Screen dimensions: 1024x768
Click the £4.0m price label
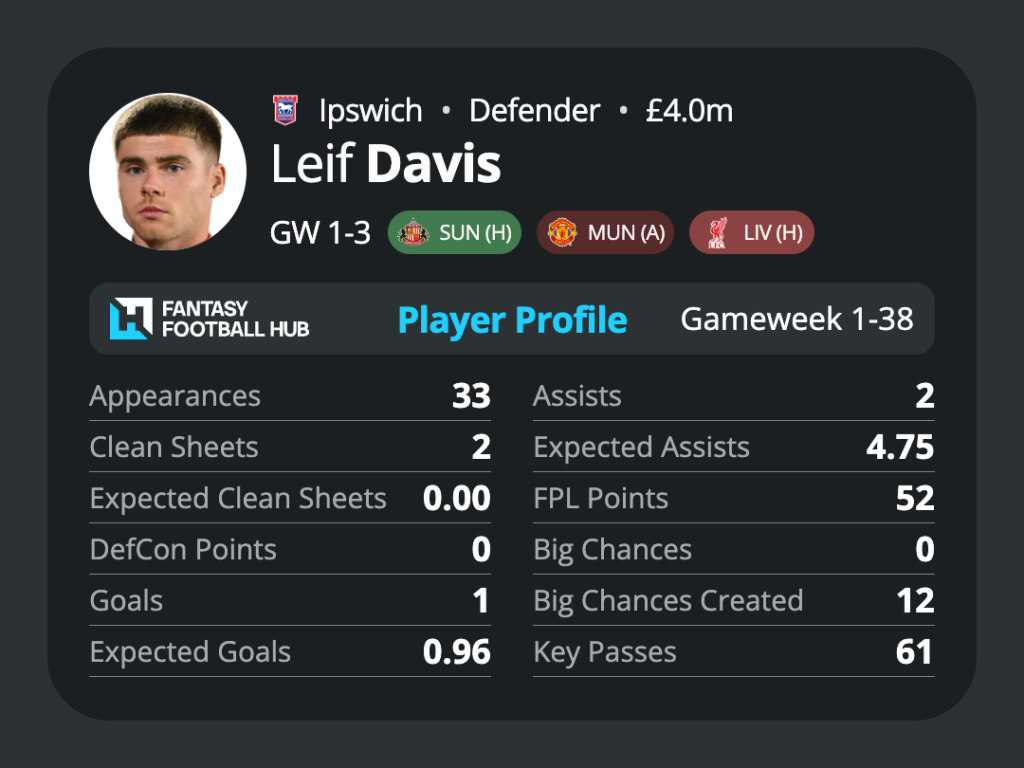click(x=689, y=110)
